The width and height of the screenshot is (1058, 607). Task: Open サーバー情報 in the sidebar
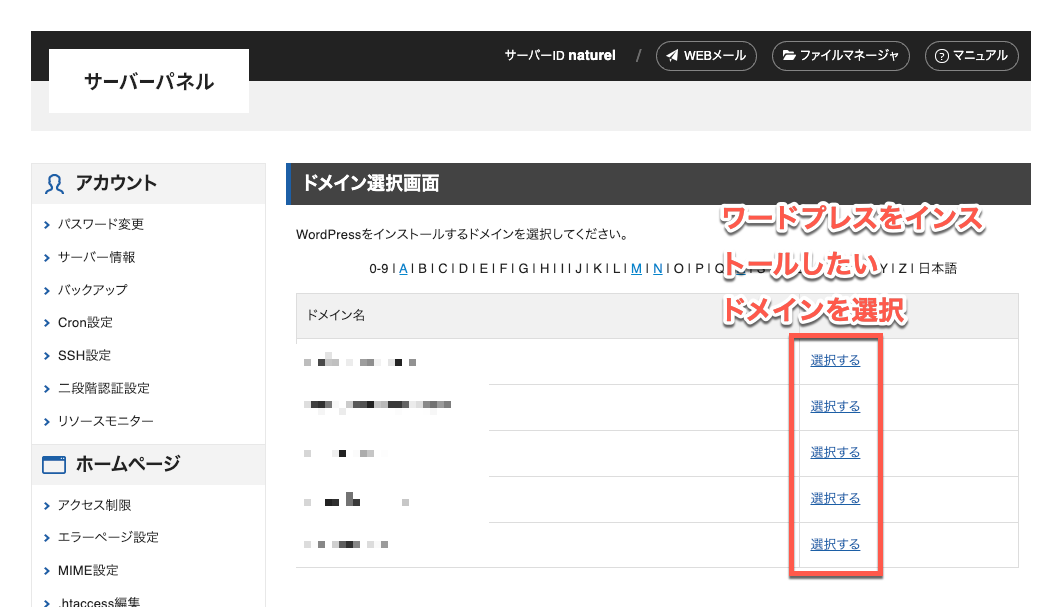(96, 257)
